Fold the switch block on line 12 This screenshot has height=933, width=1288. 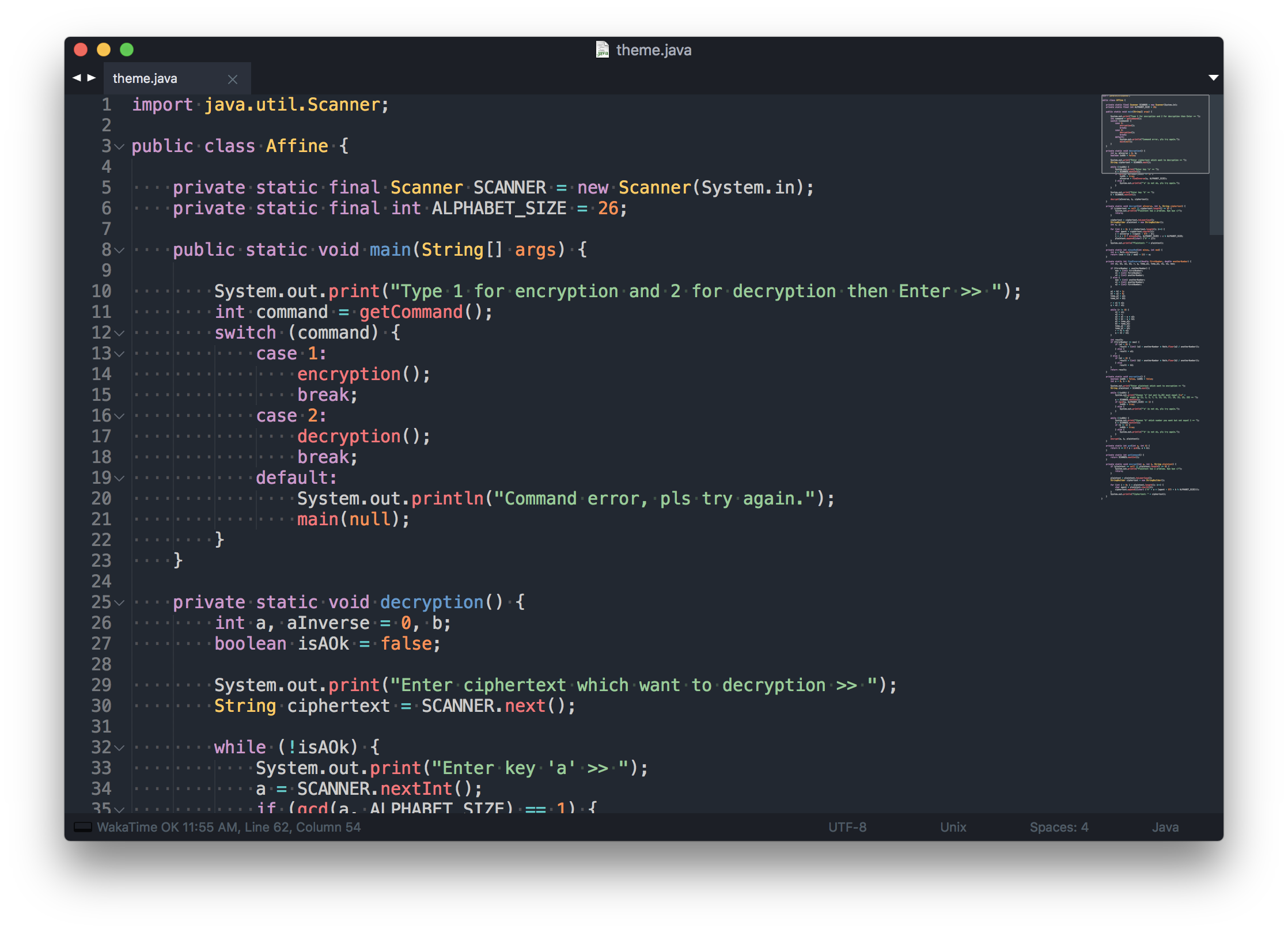(x=119, y=333)
